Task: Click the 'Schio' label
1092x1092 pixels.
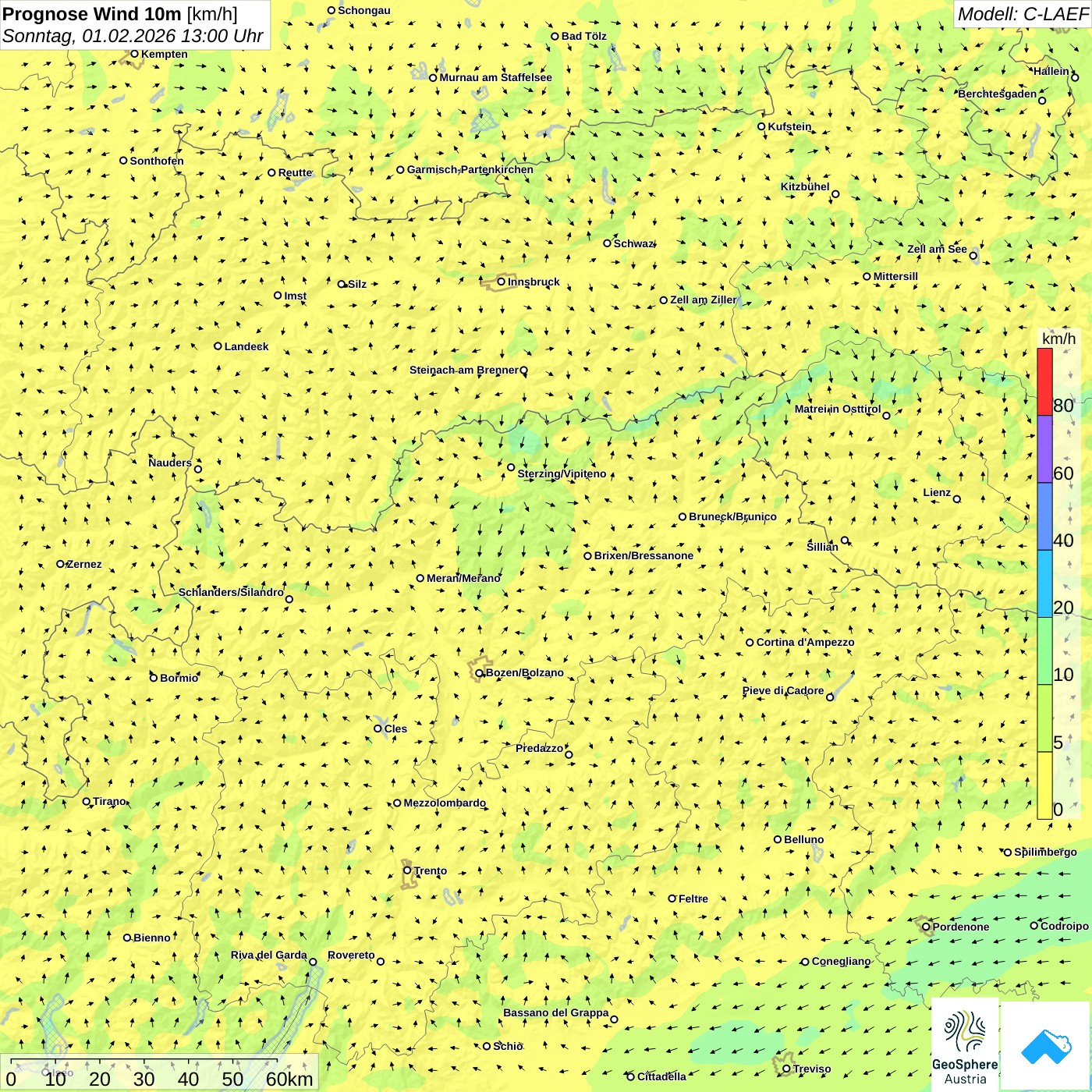Action: 509,1046
